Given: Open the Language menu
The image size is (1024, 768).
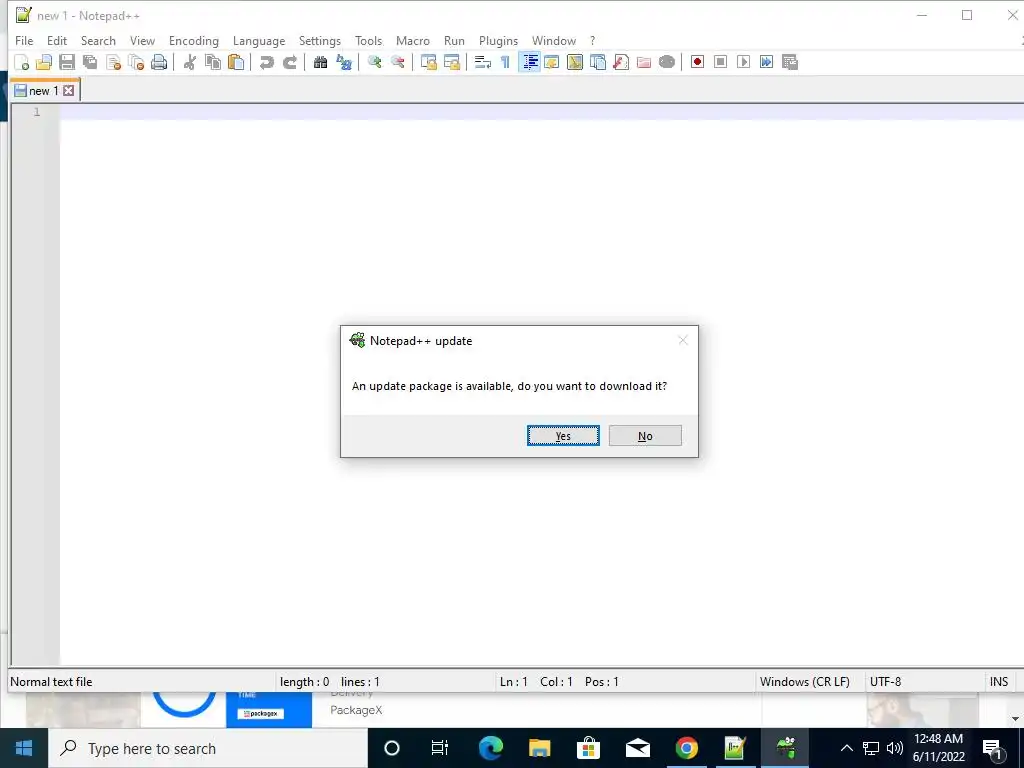Looking at the screenshot, I should (x=259, y=40).
